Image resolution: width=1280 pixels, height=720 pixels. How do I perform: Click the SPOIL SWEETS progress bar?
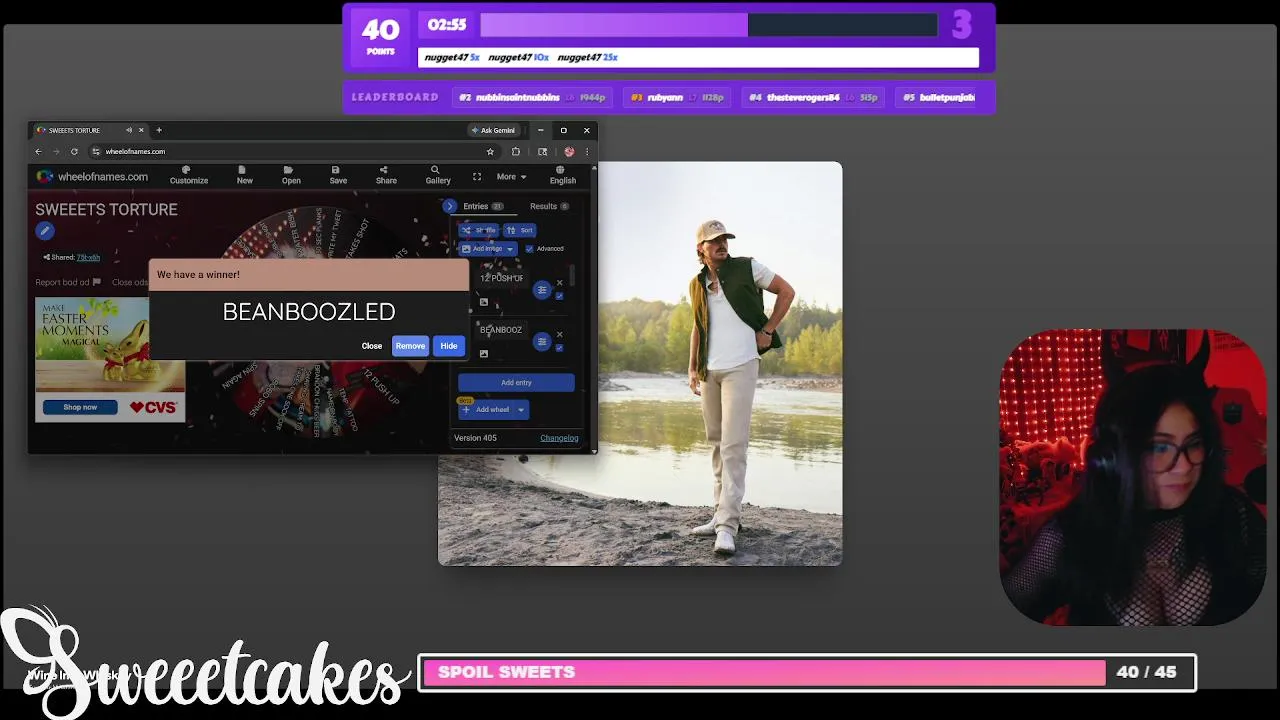[807, 672]
